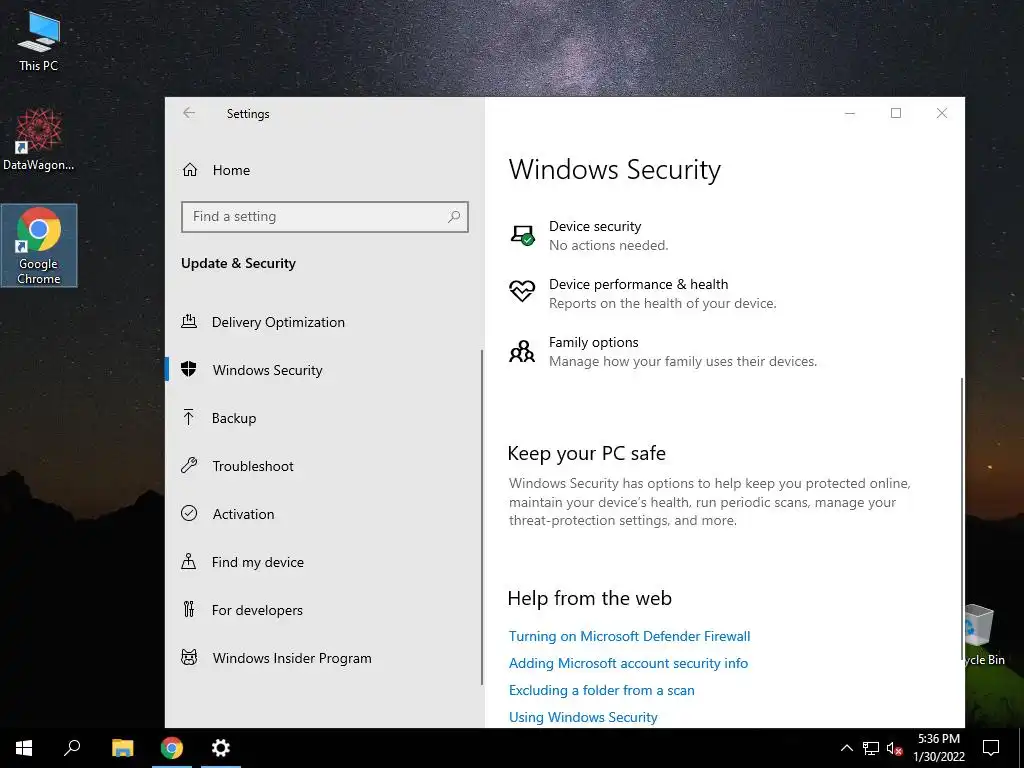Image resolution: width=1024 pixels, height=768 pixels.
Task: Click into the Find a setting field
Action: pyautogui.click(x=325, y=216)
